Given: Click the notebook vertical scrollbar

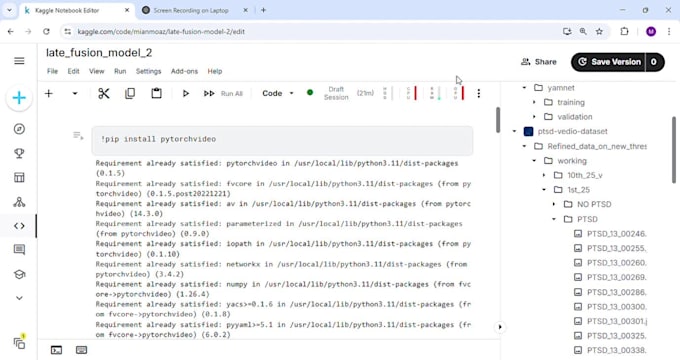Looking at the screenshot, I should 498,120.
